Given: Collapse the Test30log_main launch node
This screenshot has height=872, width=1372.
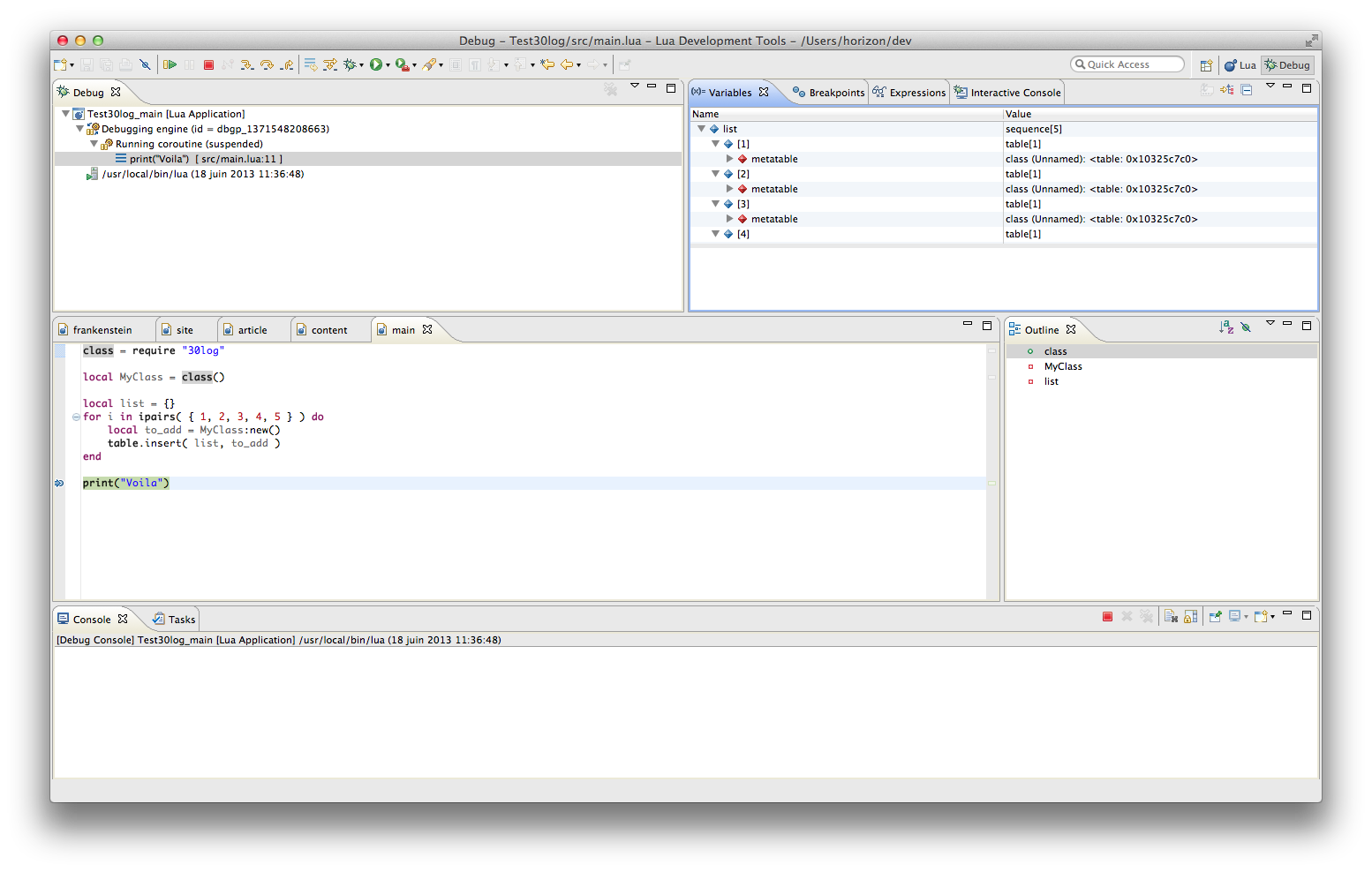Looking at the screenshot, I should [x=65, y=114].
